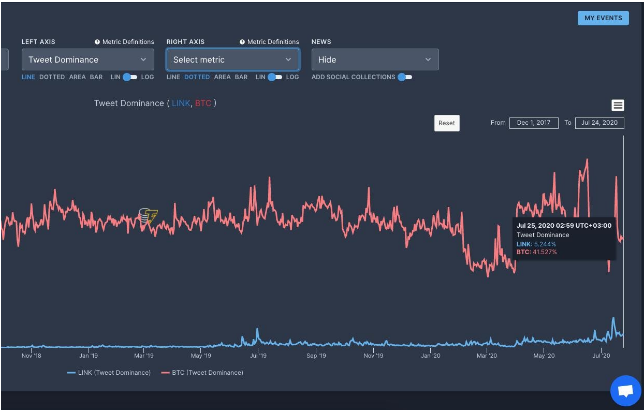The image size is (644, 410).
Task: Click Right Axis Metric Definitions text
Action: tap(273, 41)
